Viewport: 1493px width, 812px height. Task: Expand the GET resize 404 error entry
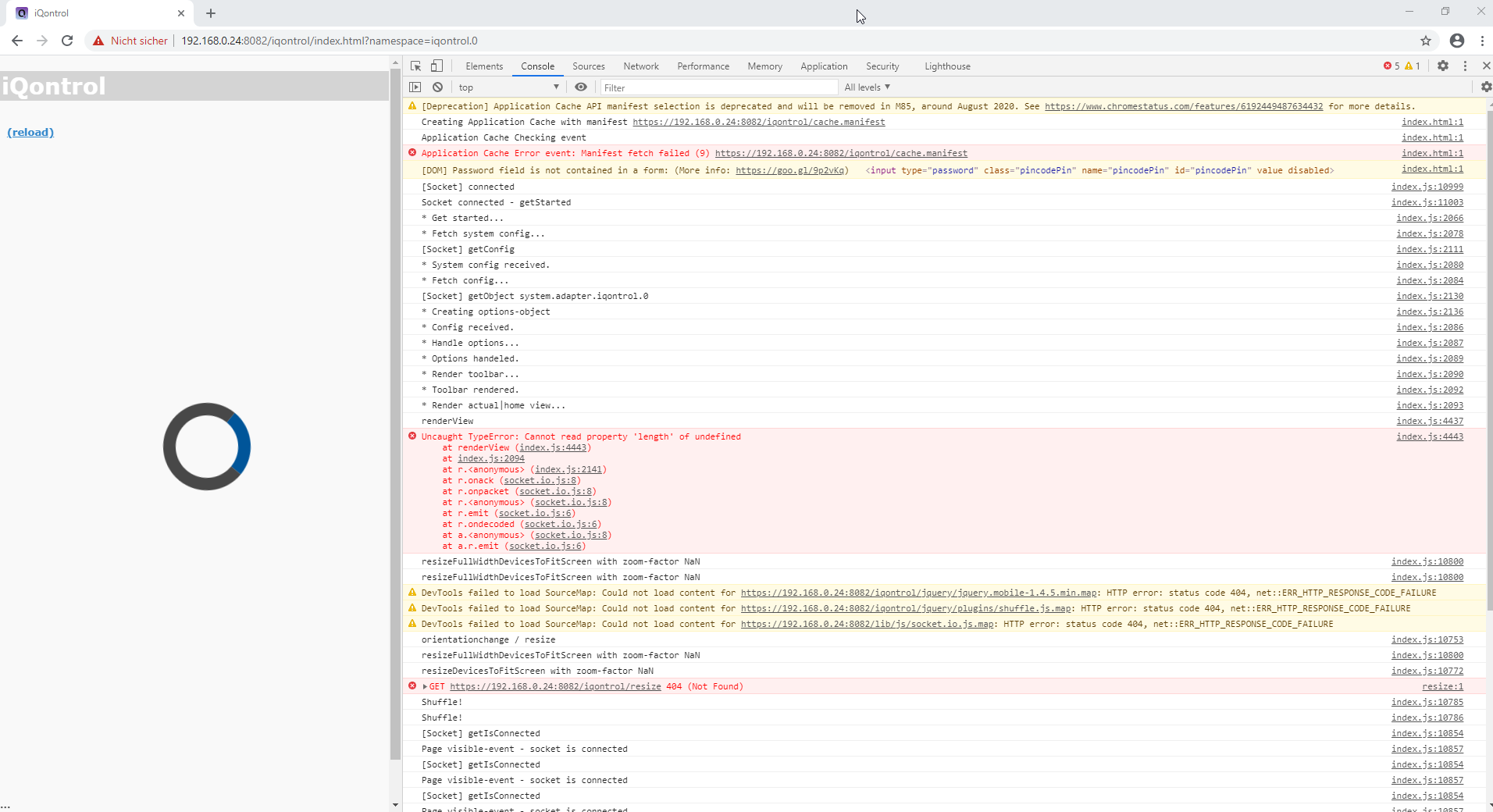[x=425, y=687]
